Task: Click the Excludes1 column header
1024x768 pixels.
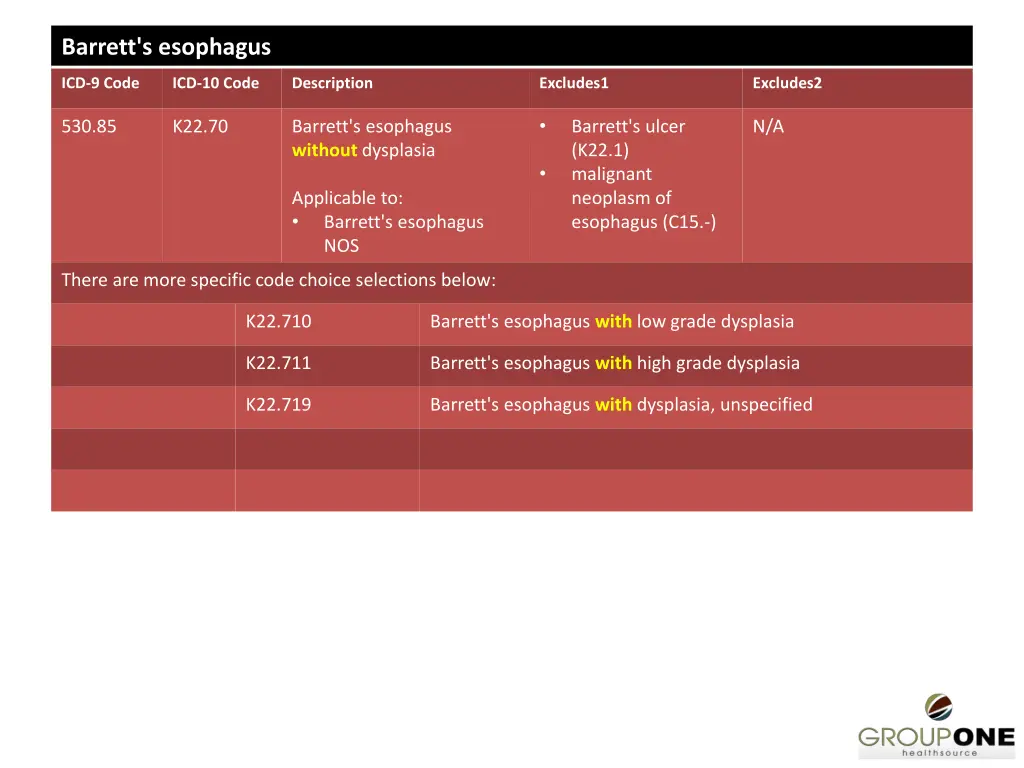Action: click(573, 83)
